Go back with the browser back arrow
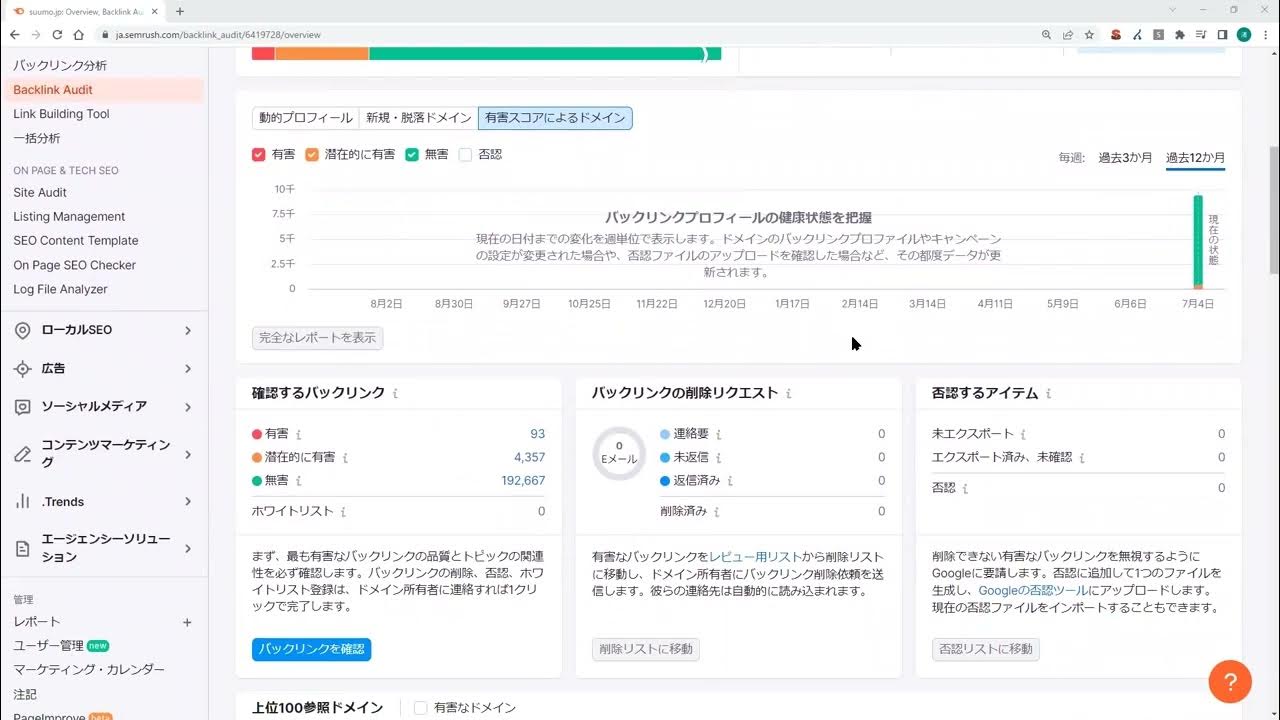The height and width of the screenshot is (720, 1280). pos(14,34)
